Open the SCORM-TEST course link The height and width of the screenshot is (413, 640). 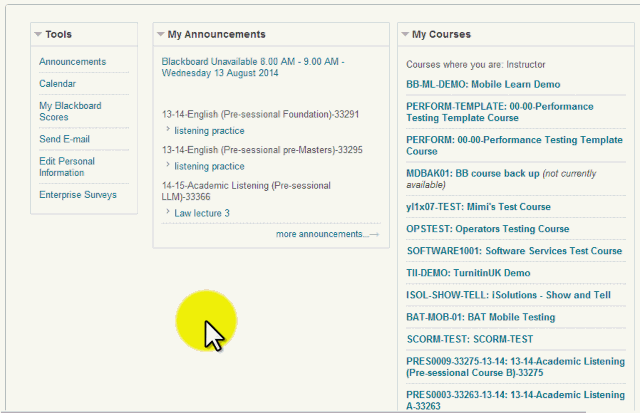click(469, 339)
